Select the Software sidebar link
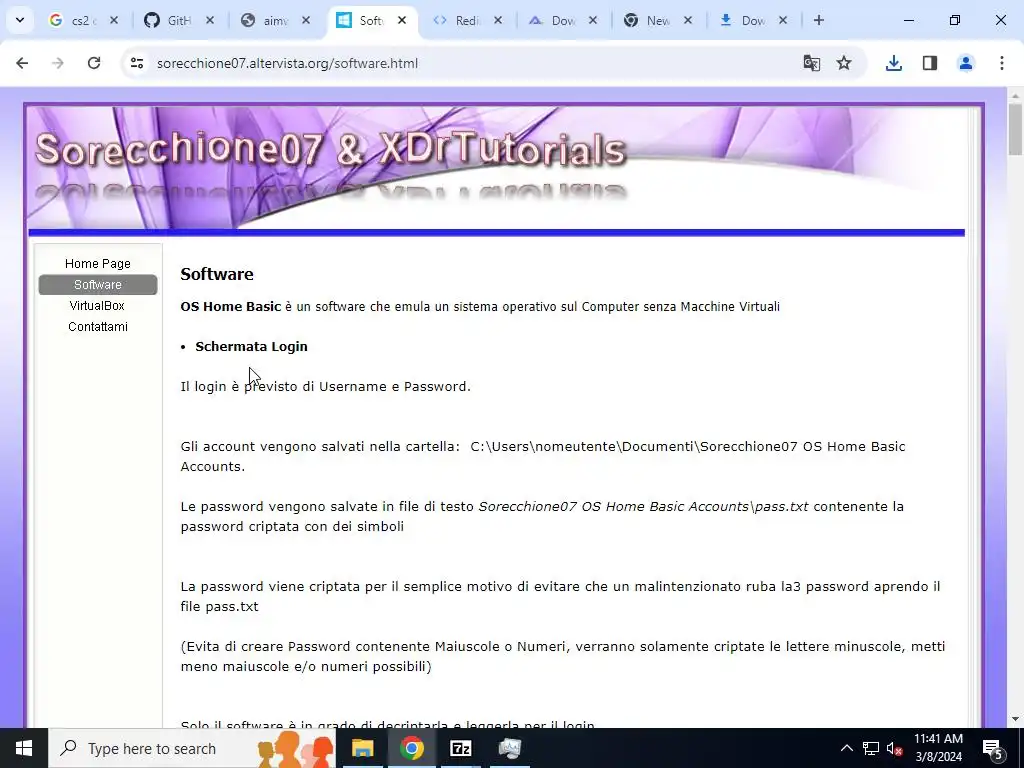1024x768 pixels. point(98,285)
